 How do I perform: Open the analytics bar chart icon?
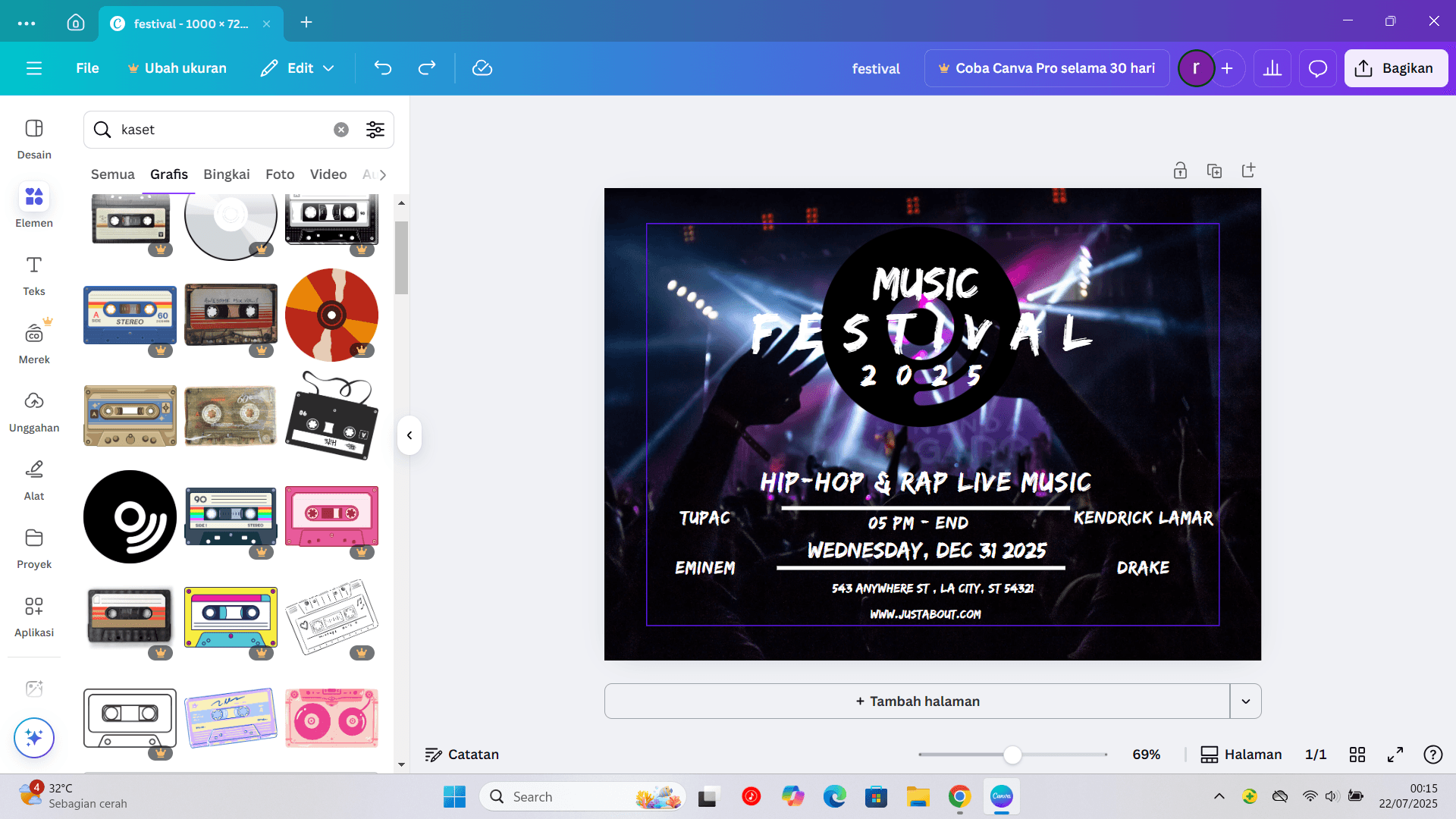(1272, 68)
